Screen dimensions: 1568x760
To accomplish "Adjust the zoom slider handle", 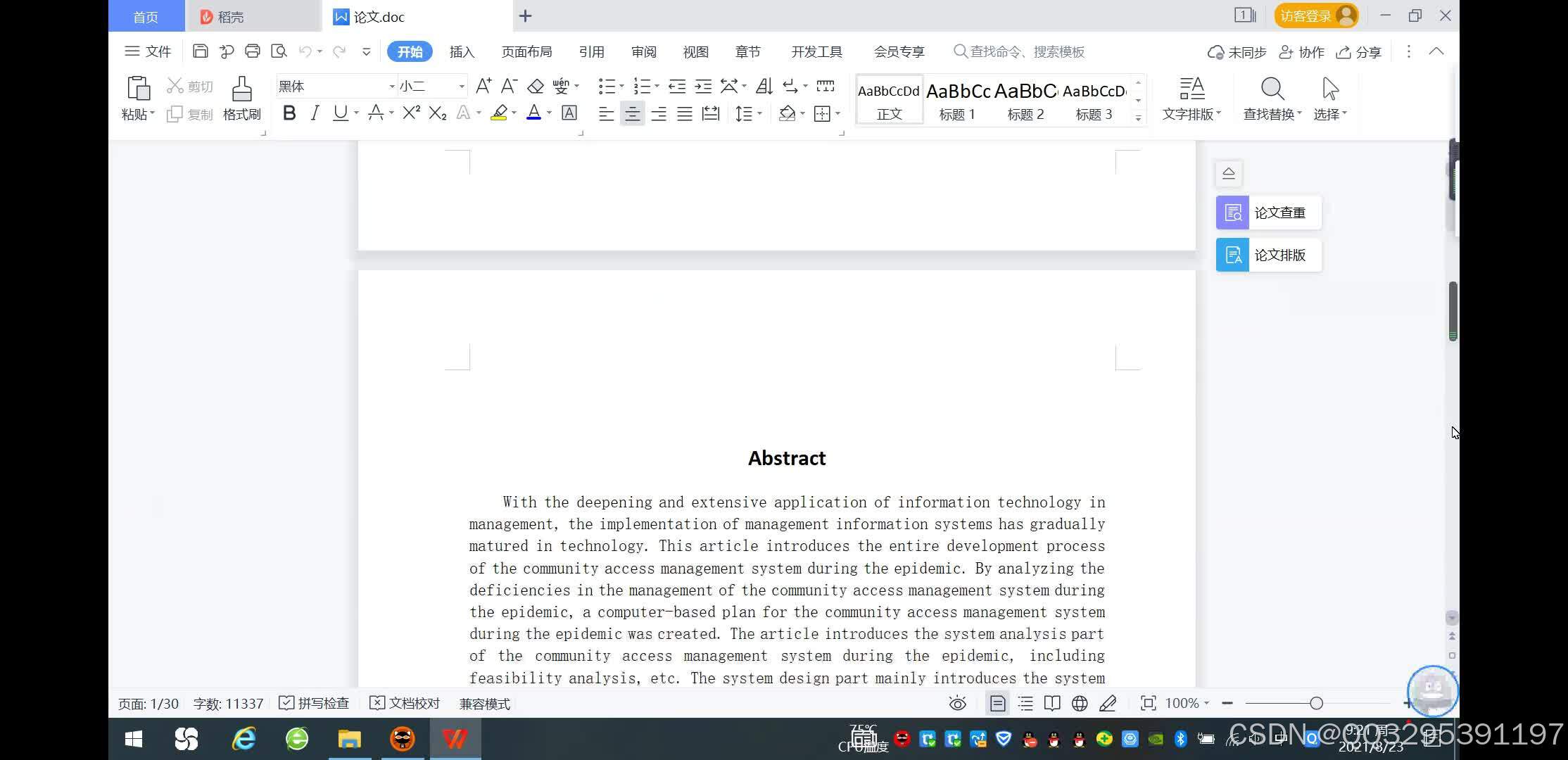I will (1316, 703).
